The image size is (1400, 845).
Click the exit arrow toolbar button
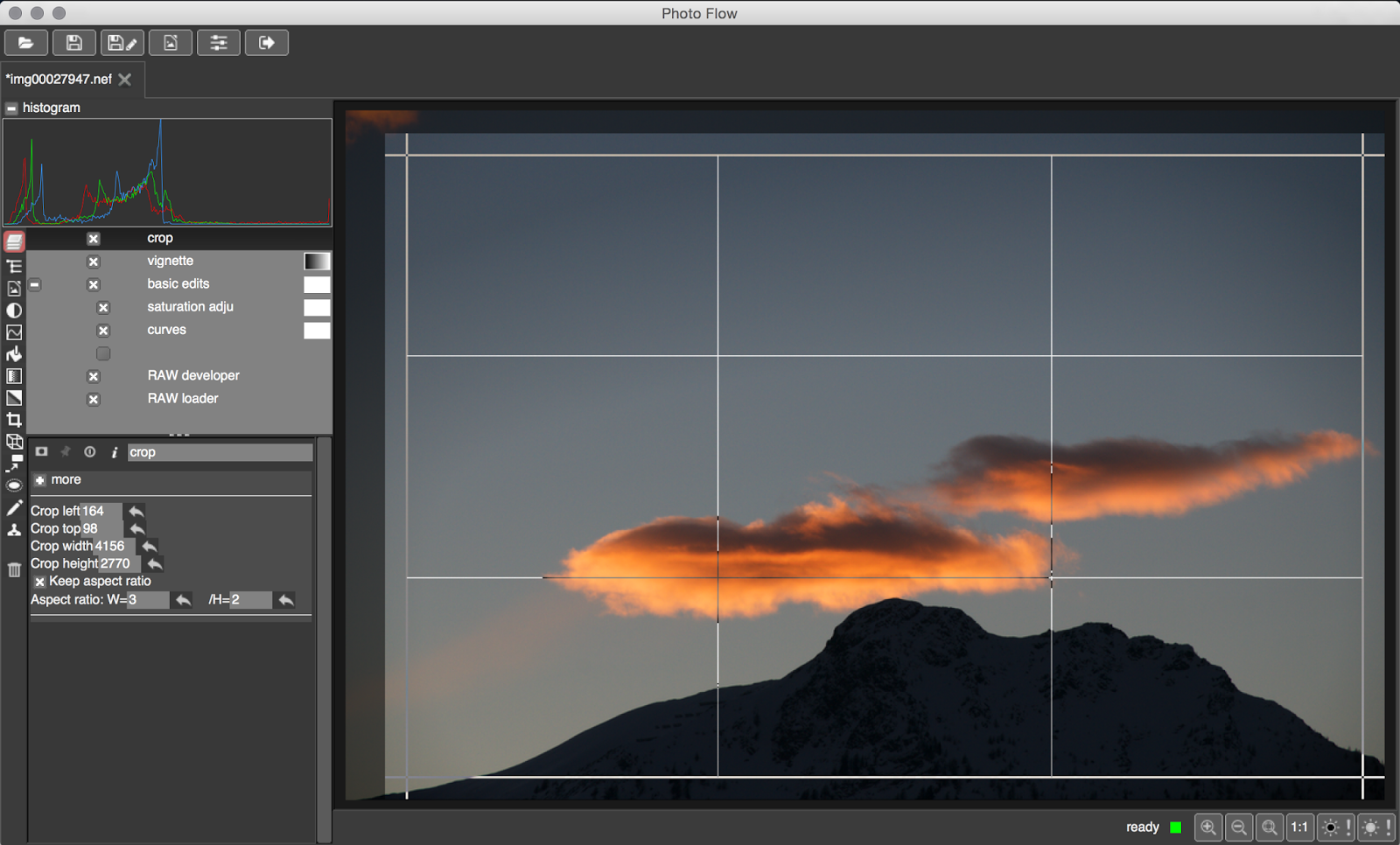[x=267, y=43]
